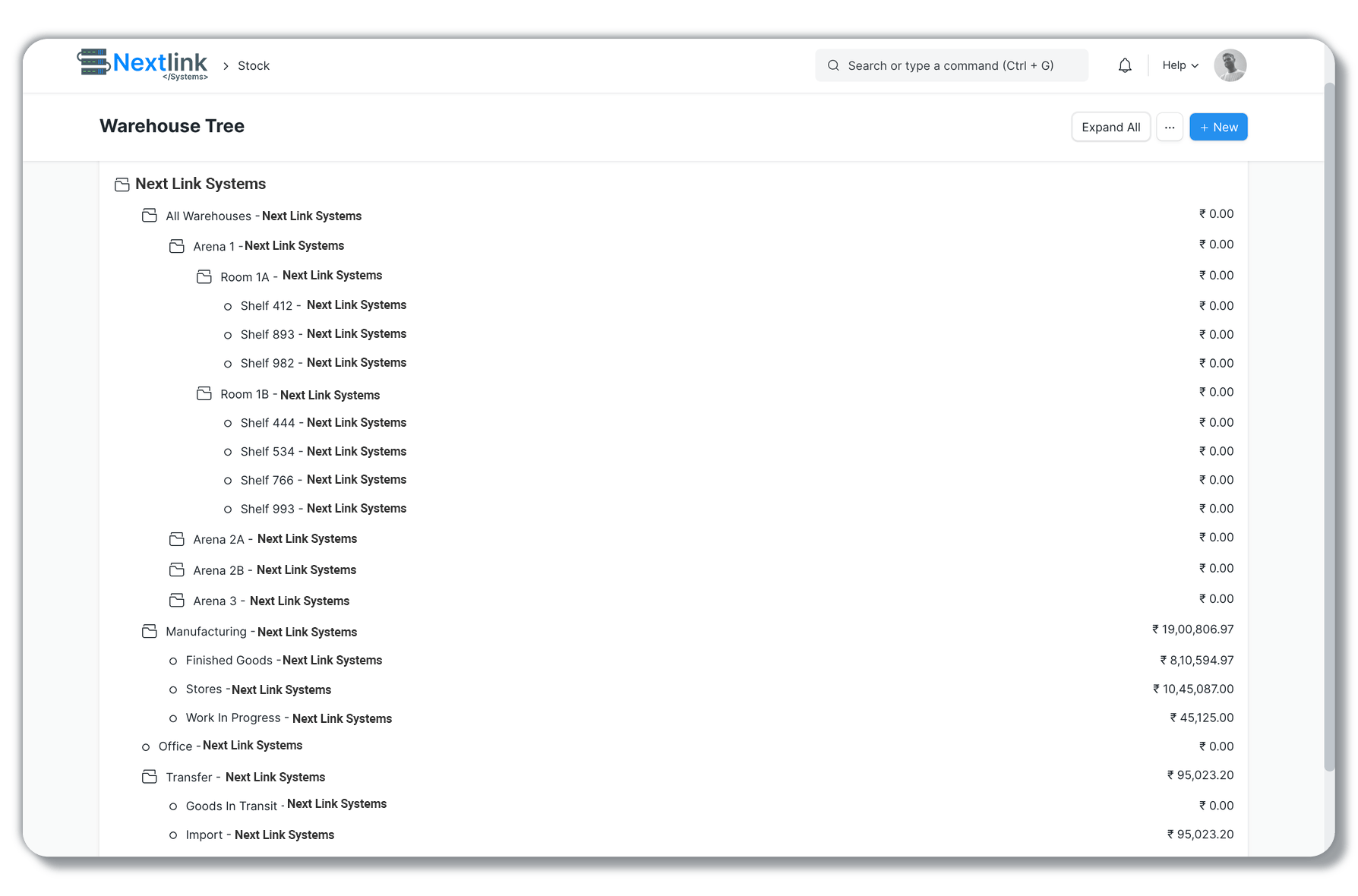Click the search magnifier icon
This screenshot has height=896, width=1358.
coord(833,65)
